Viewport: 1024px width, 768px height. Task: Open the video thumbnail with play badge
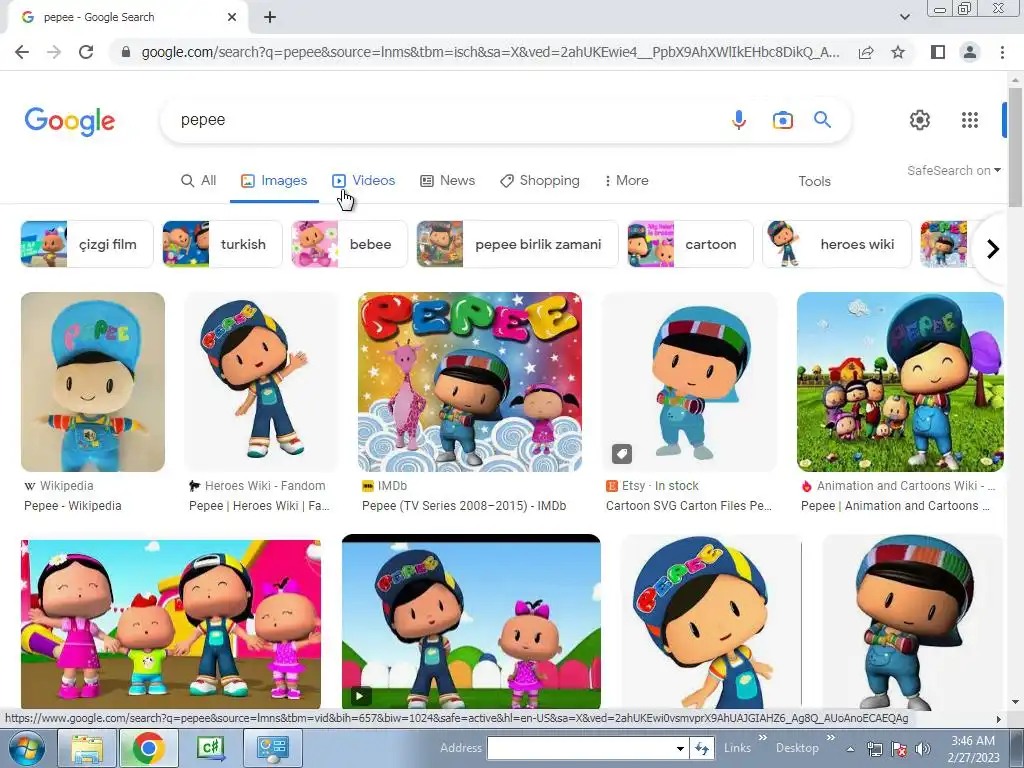pos(471,622)
